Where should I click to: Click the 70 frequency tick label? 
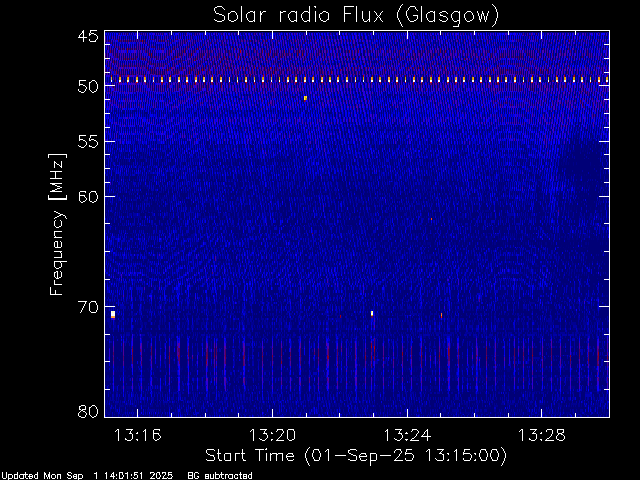[88, 307]
